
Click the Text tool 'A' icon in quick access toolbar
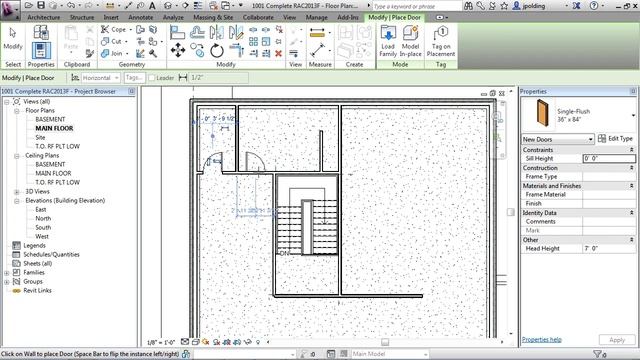152,6
